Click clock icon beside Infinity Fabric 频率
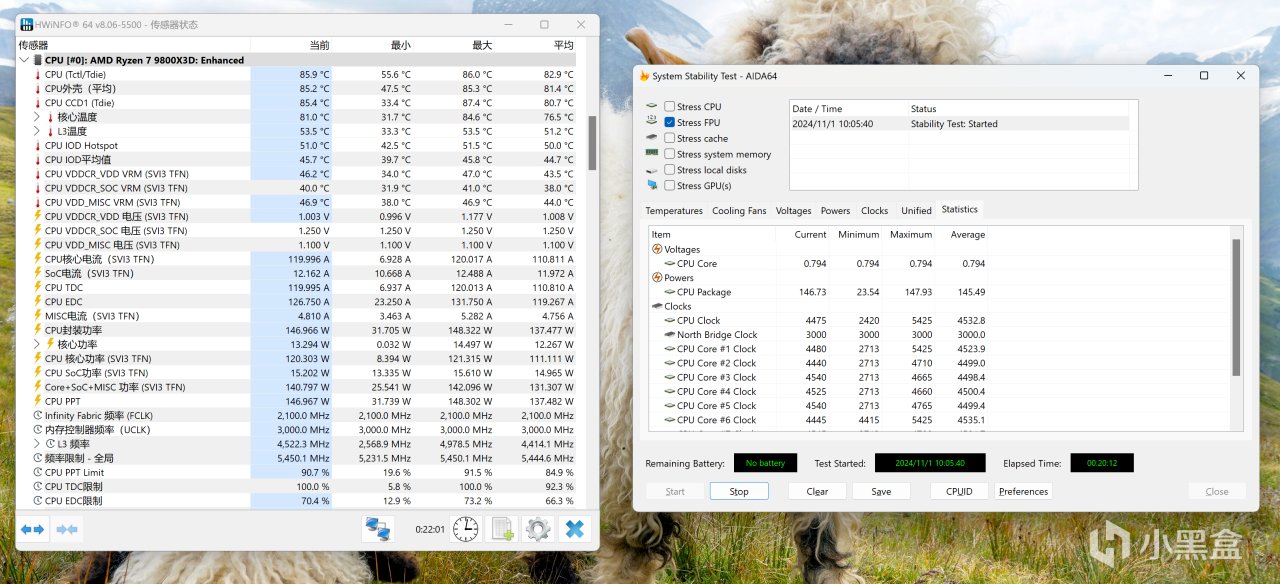1280x584 pixels. 38,415
